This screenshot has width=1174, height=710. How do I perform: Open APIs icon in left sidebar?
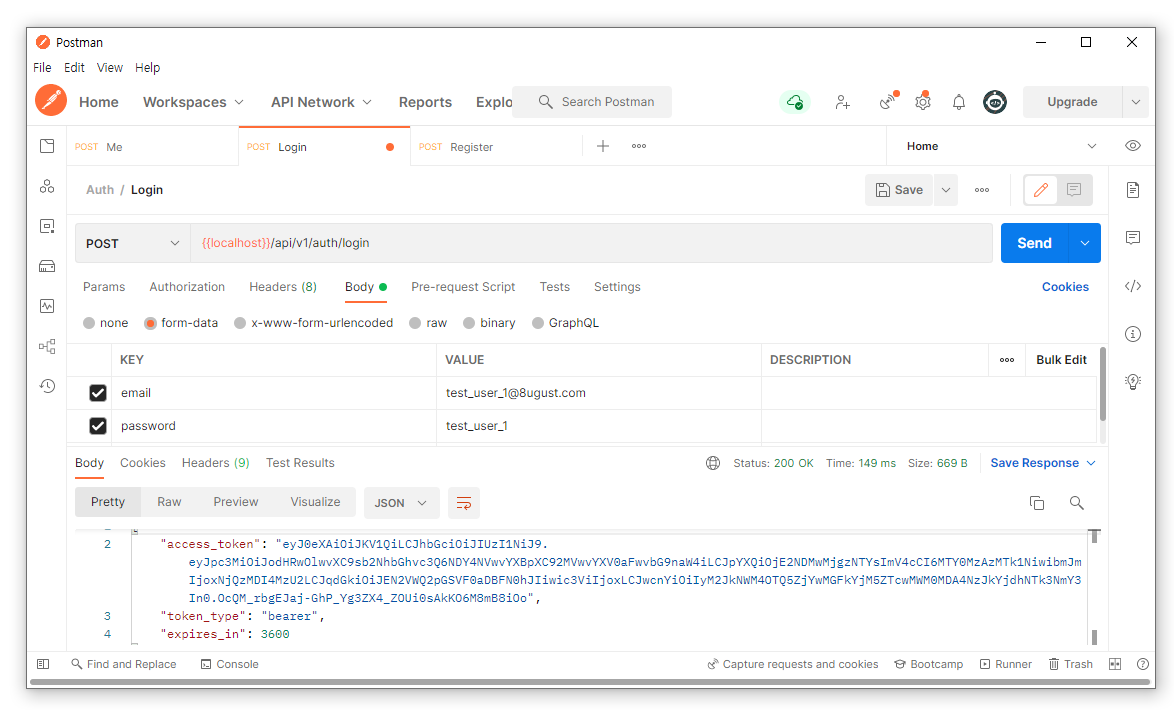(x=47, y=186)
